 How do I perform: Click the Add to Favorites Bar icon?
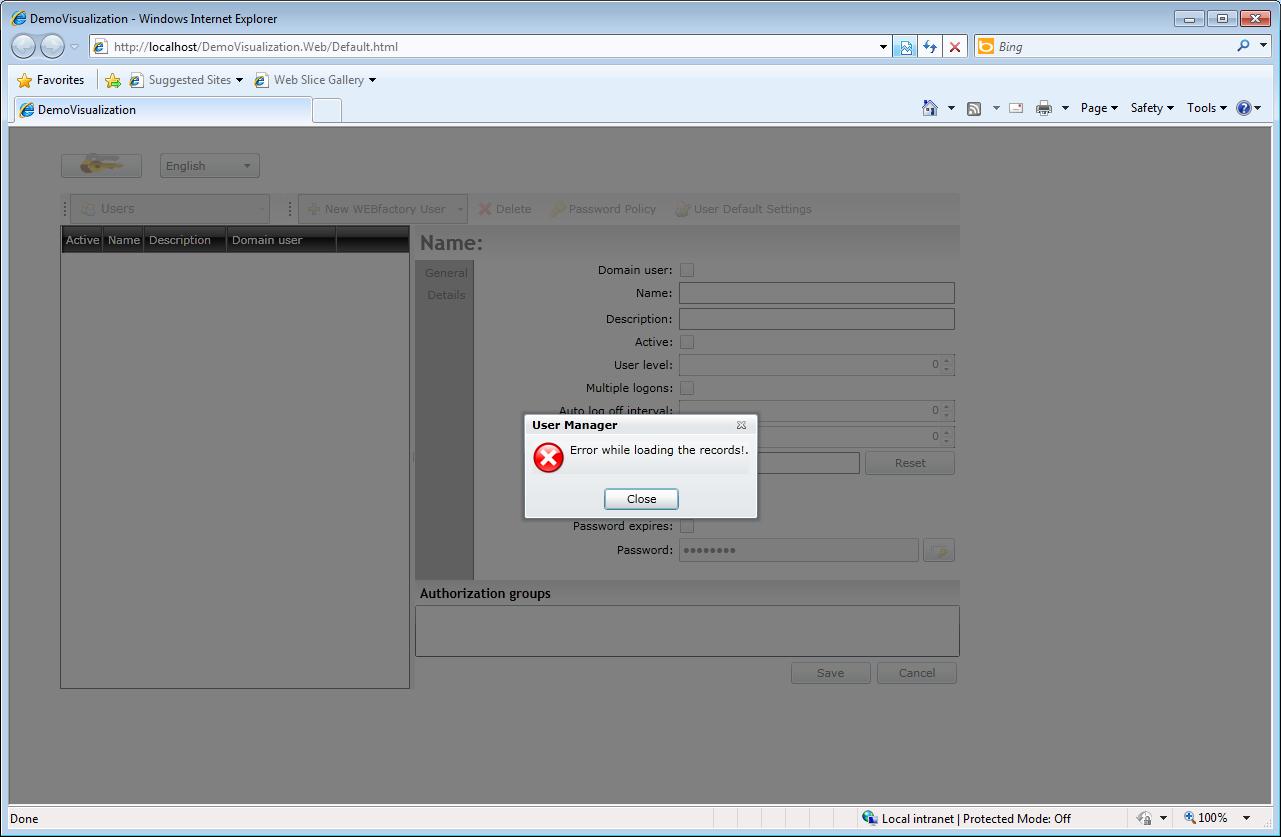[113, 80]
